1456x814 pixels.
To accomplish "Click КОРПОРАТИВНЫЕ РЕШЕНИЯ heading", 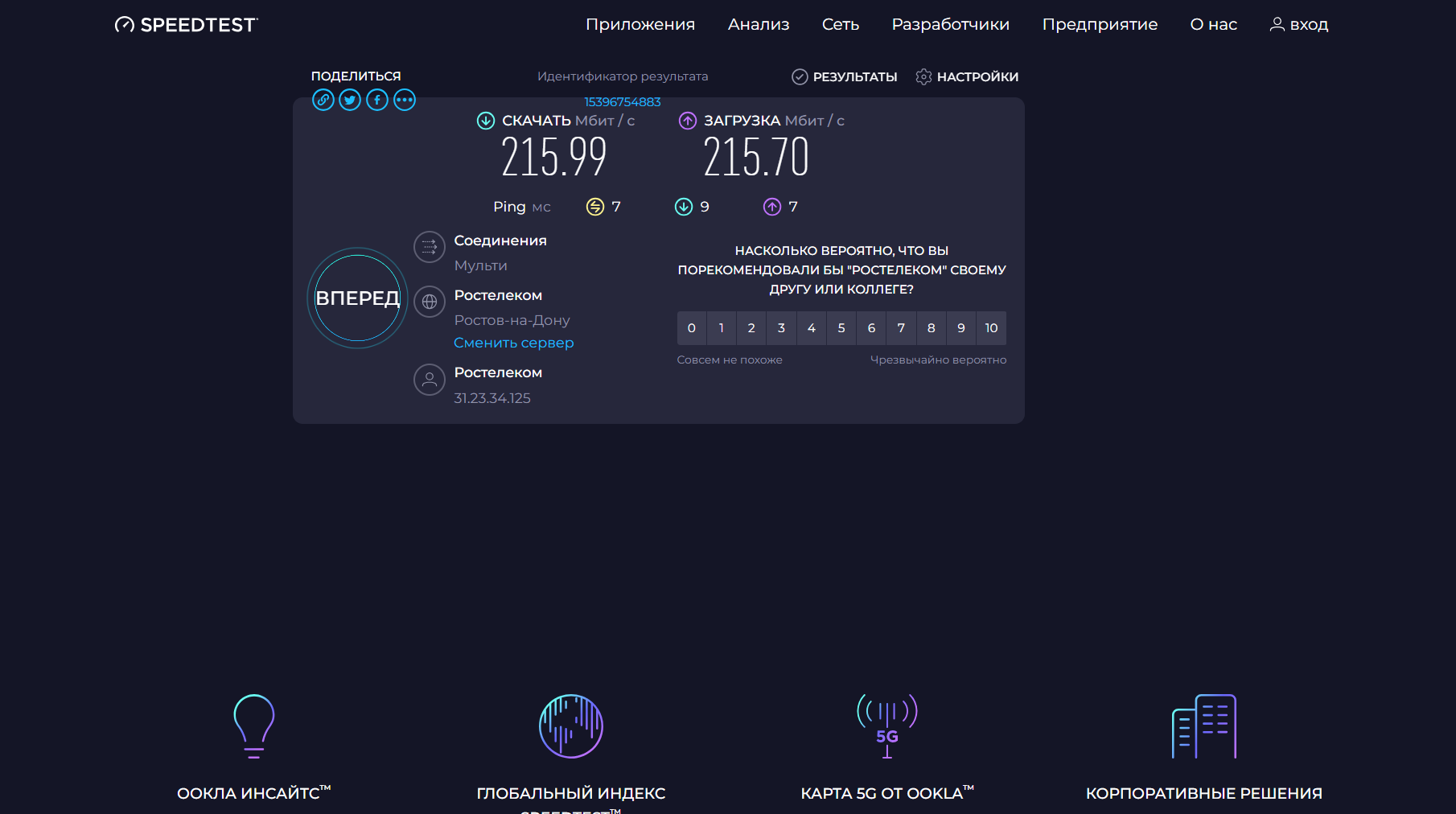I will tap(1204, 794).
